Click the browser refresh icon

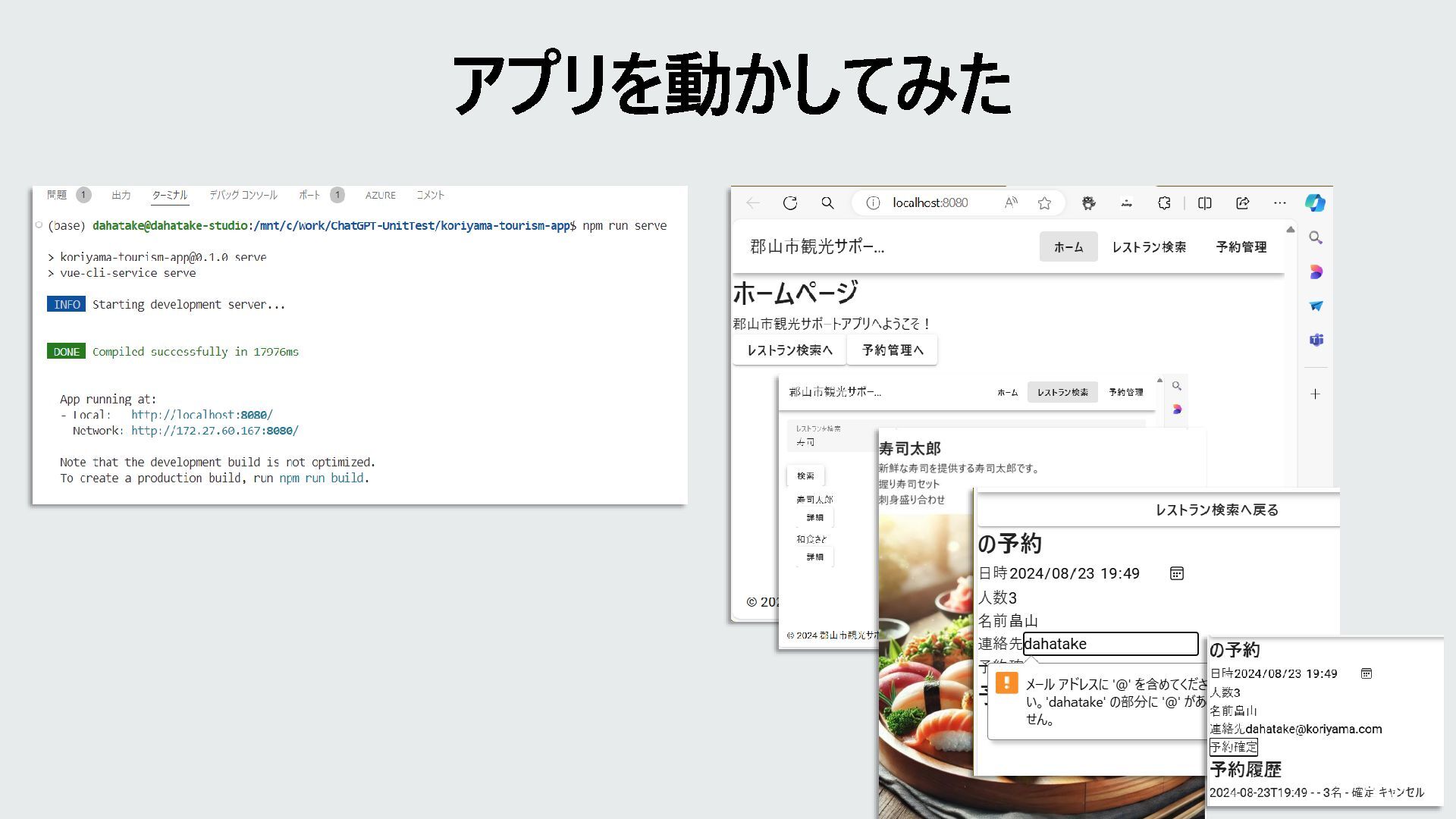pos(790,203)
